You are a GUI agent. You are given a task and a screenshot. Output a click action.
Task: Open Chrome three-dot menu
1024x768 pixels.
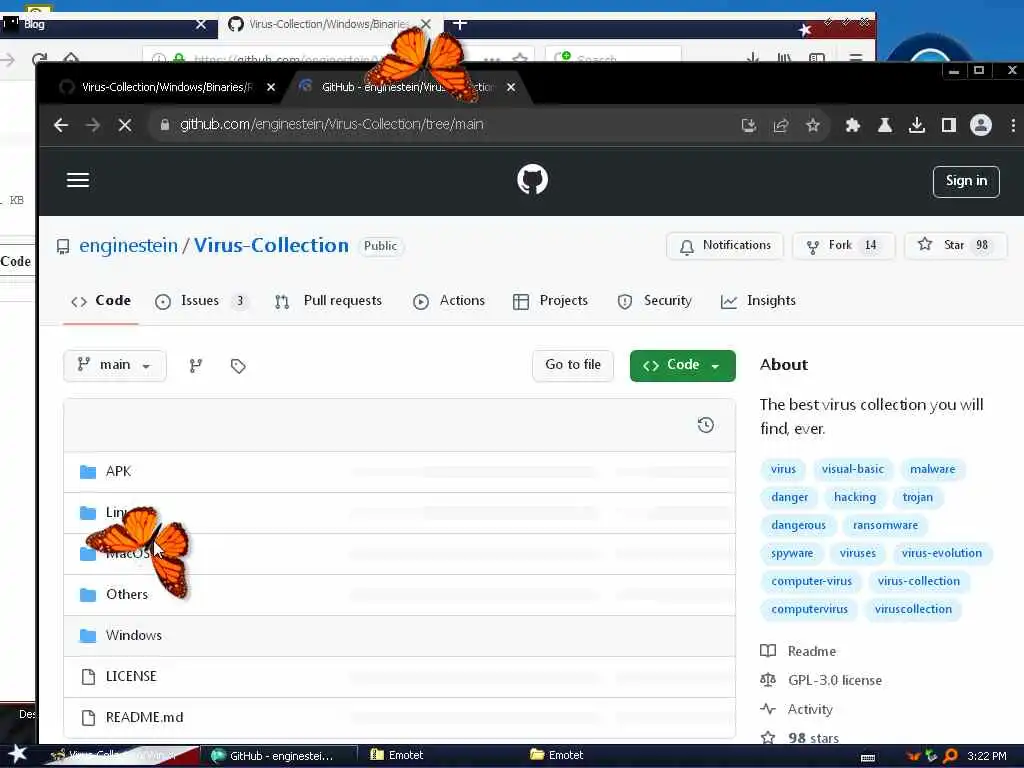(x=1013, y=125)
